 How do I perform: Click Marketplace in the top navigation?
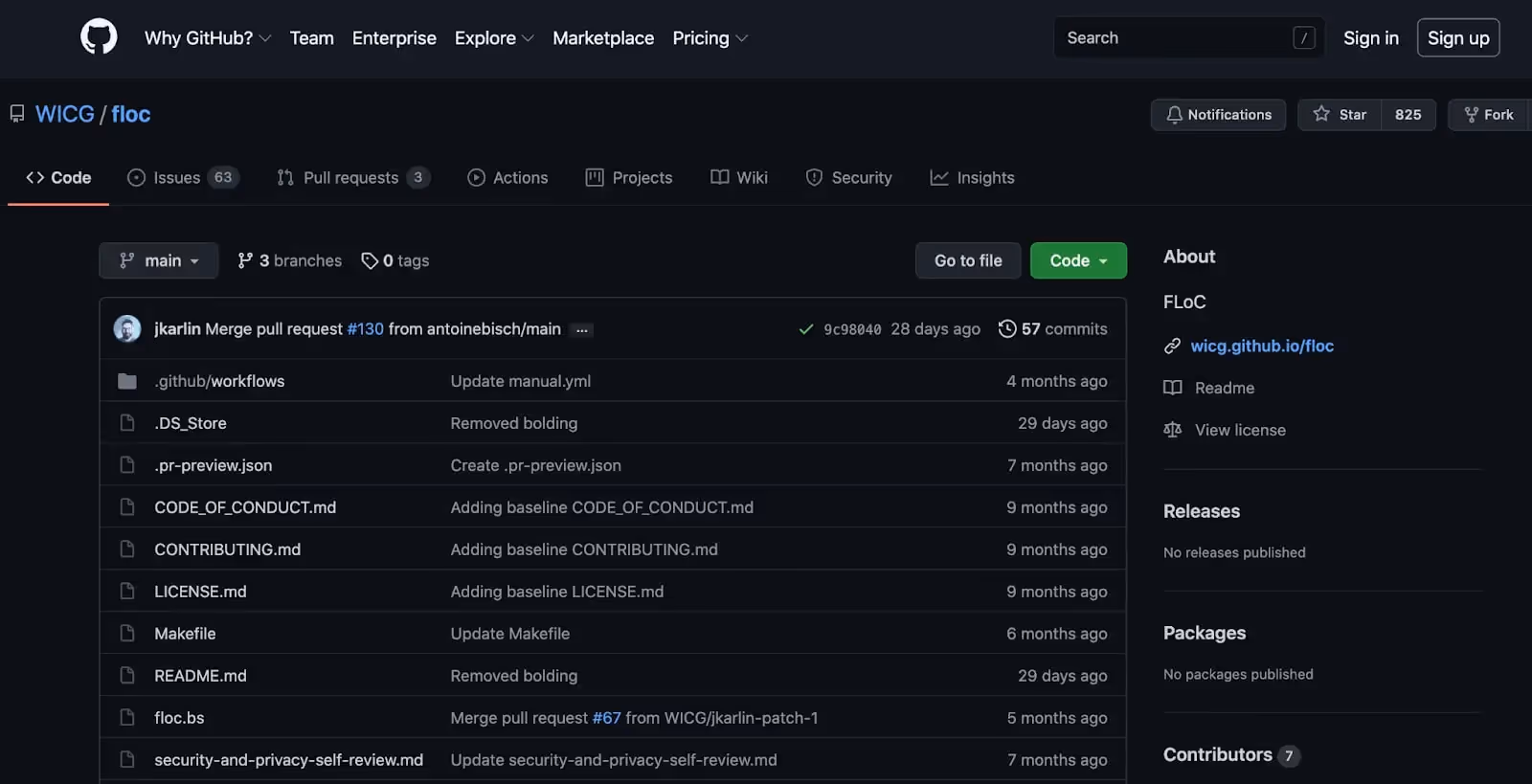click(x=603, y=37)
